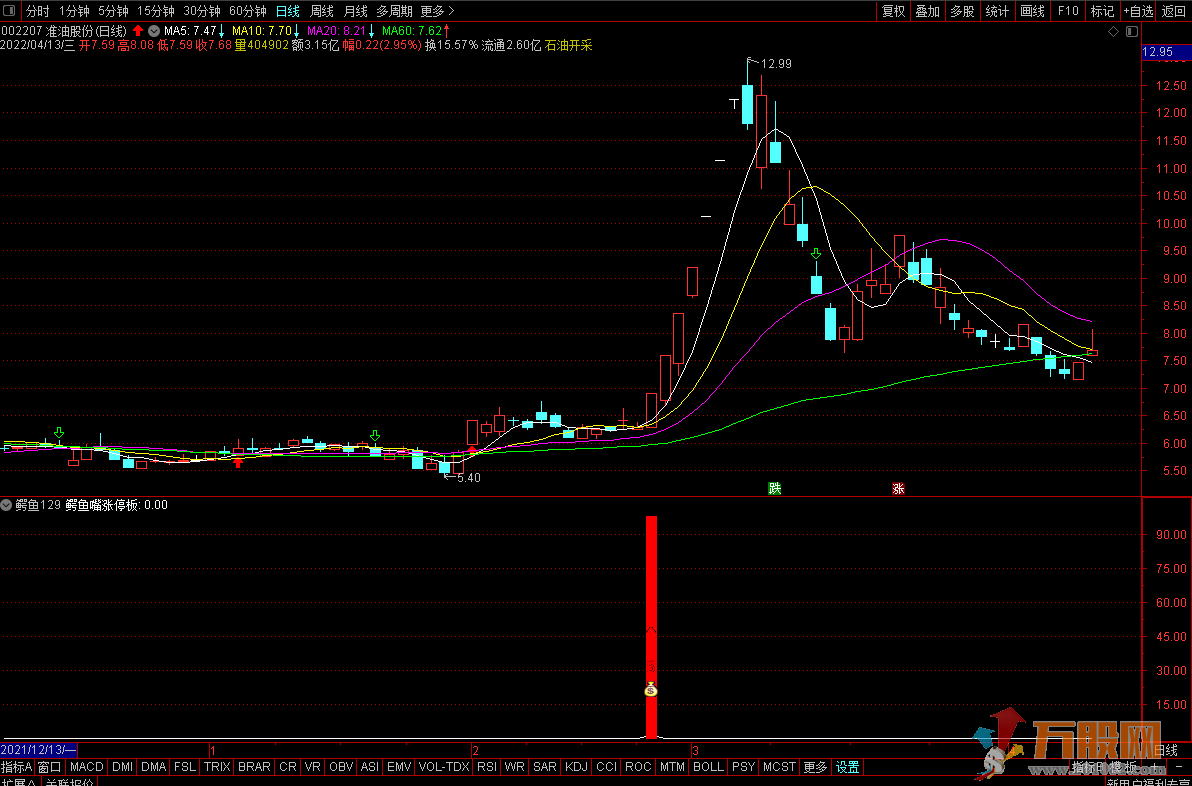Select the CR indicator
The height and width of the screenshot is (786, 1192).
(287, 767)
